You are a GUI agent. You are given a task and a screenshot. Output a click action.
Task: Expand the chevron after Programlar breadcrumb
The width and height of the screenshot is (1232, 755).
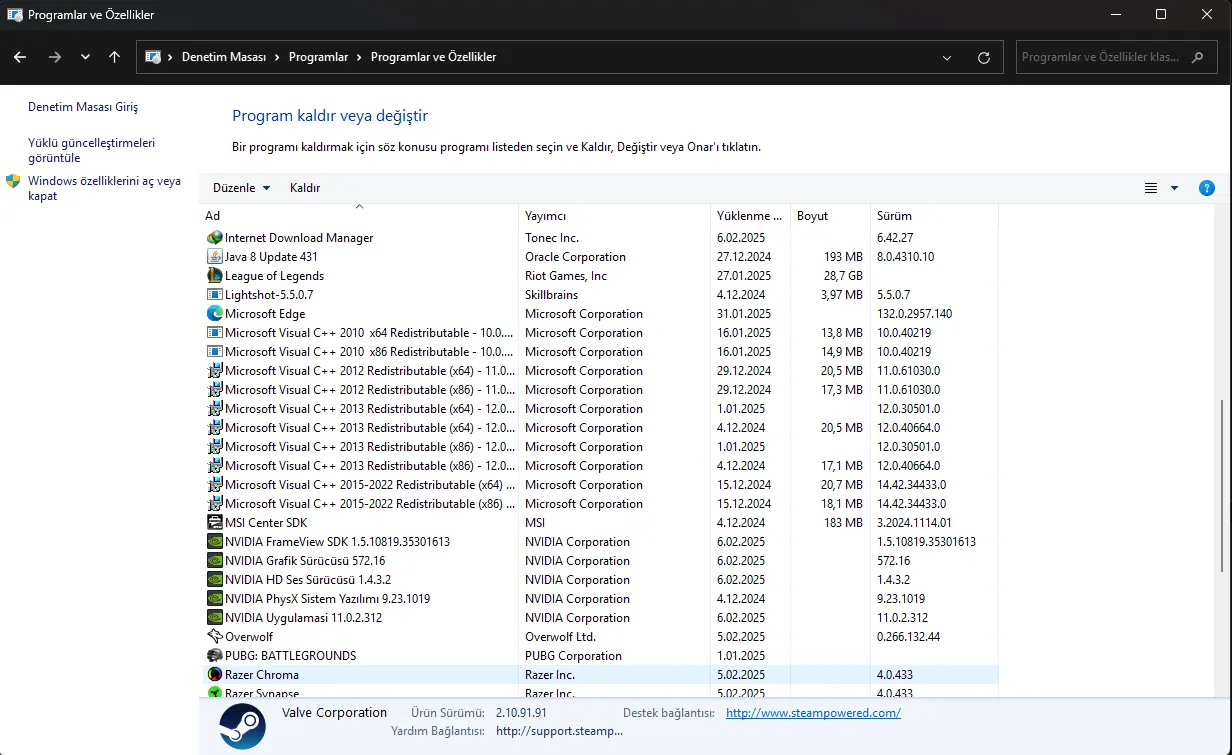[359, 57]
